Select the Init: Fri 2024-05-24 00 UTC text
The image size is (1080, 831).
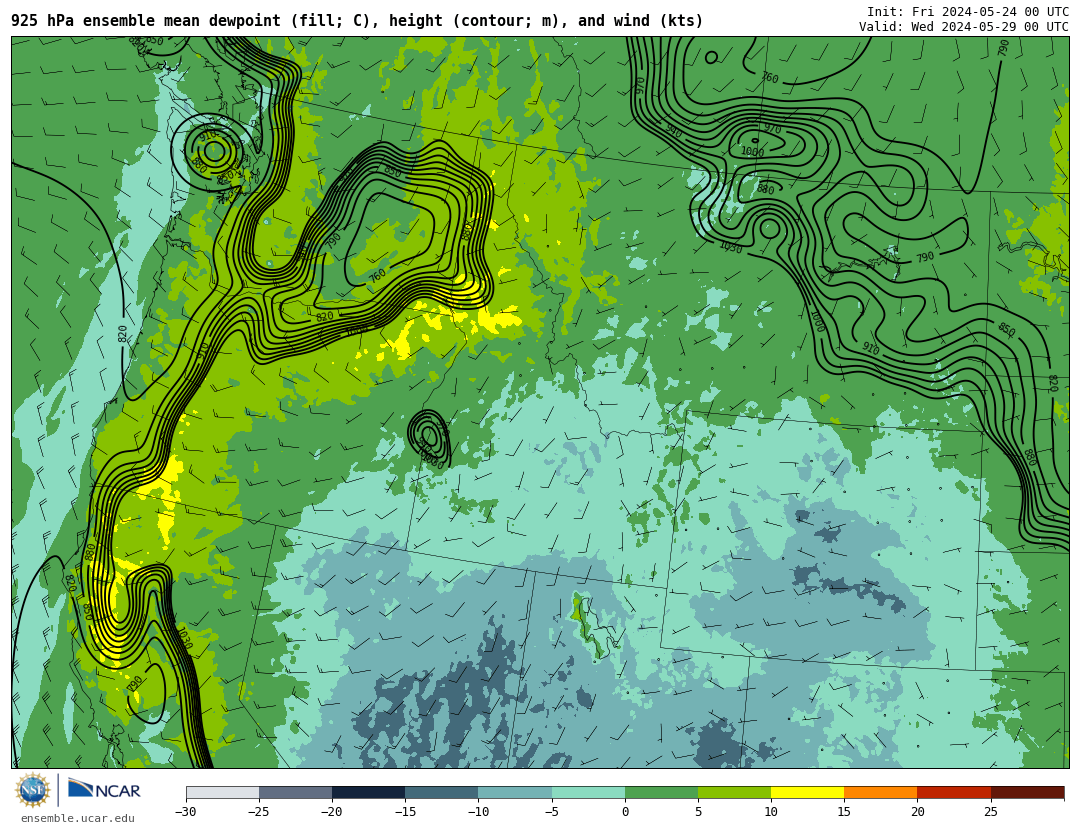(x=968, y=12)
